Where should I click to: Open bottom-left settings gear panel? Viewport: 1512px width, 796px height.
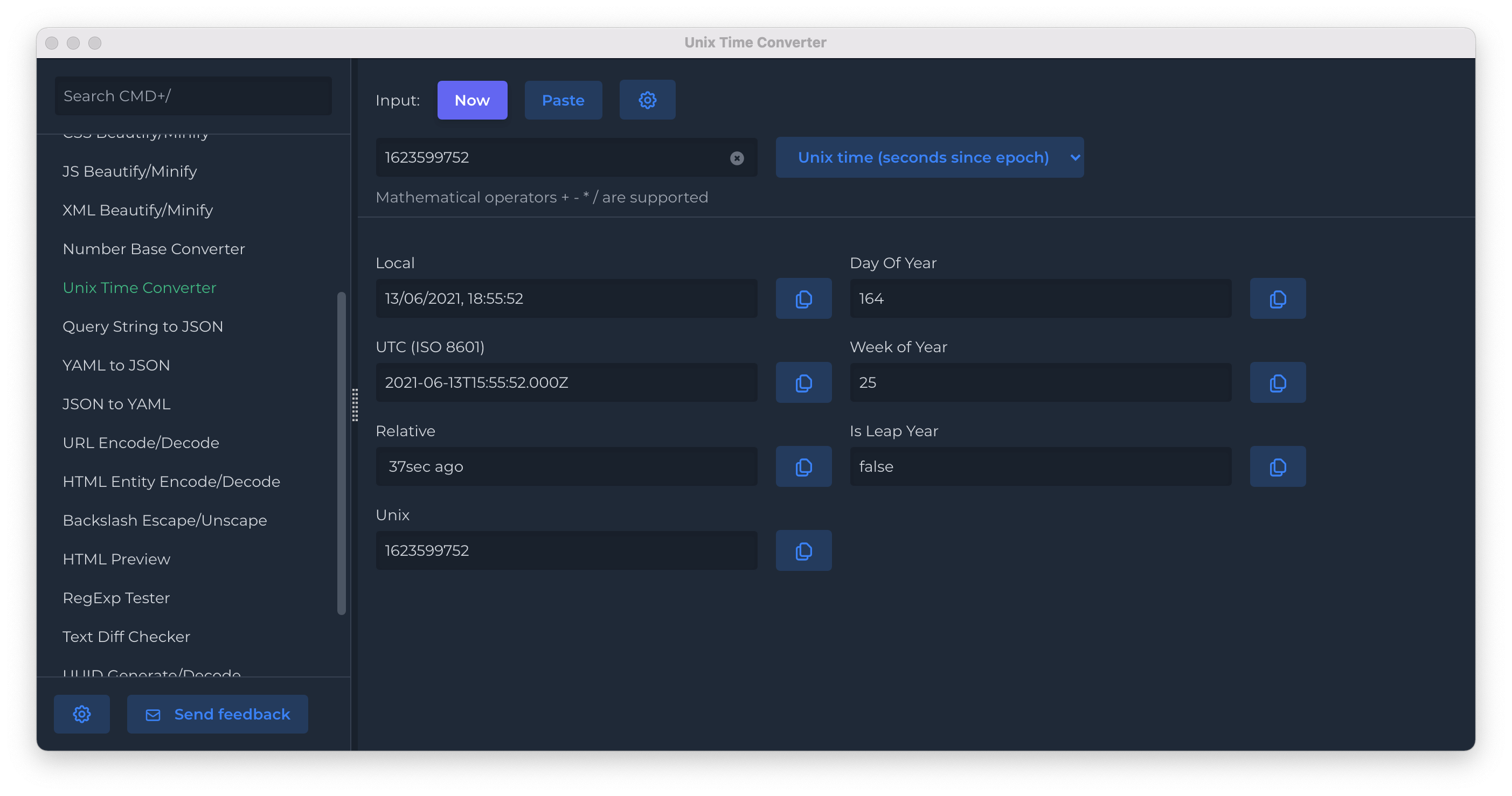[x=82, y=714]
